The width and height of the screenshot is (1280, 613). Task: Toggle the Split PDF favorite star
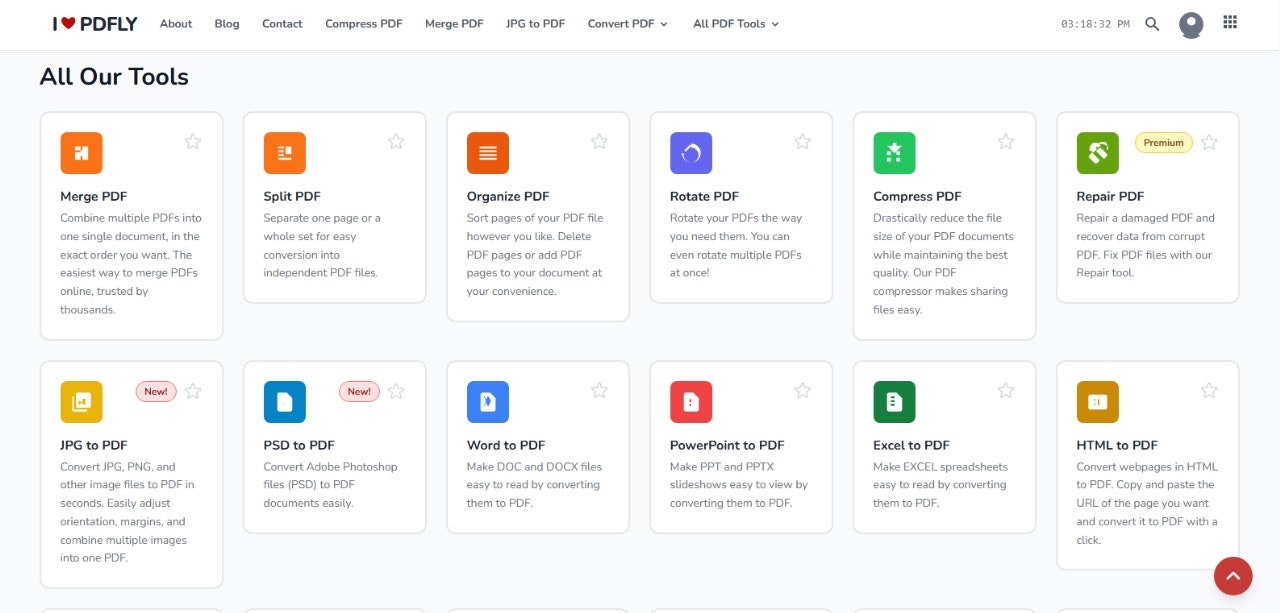pos(396,142)
